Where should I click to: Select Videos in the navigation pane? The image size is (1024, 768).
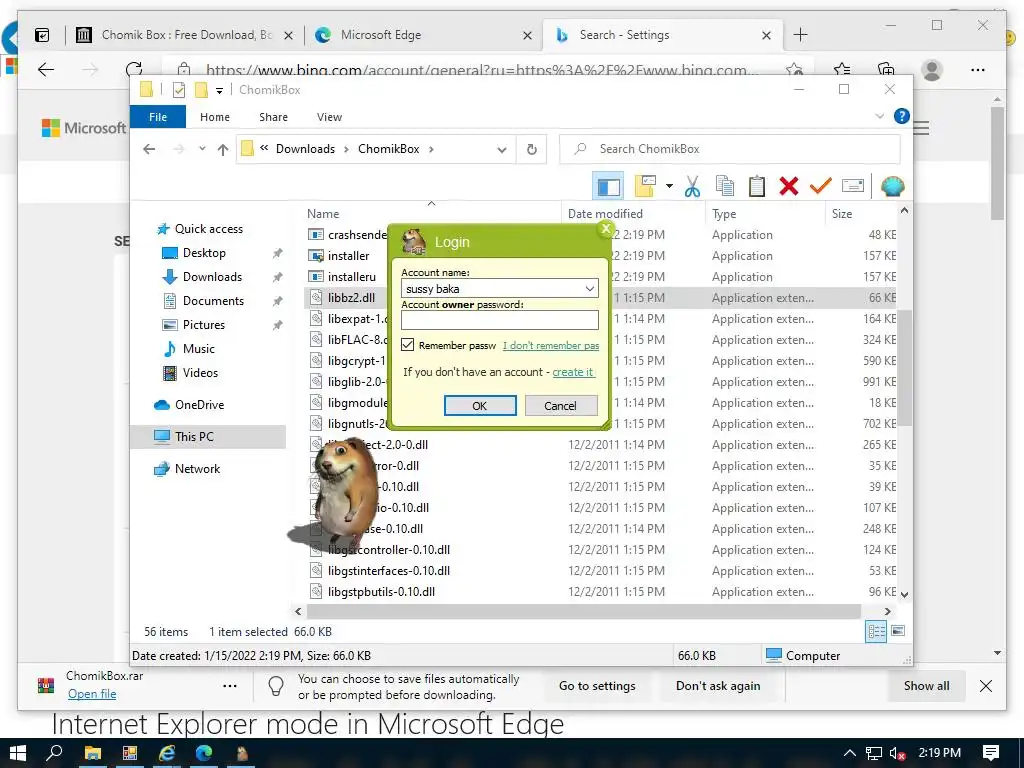coord(200,373)
